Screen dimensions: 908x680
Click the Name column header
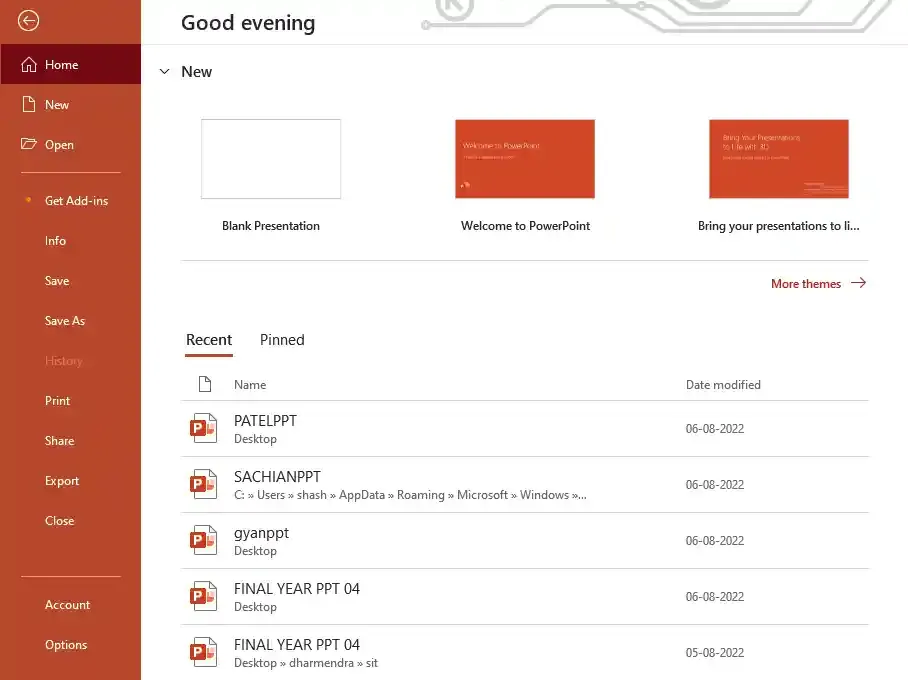[250, 385]
